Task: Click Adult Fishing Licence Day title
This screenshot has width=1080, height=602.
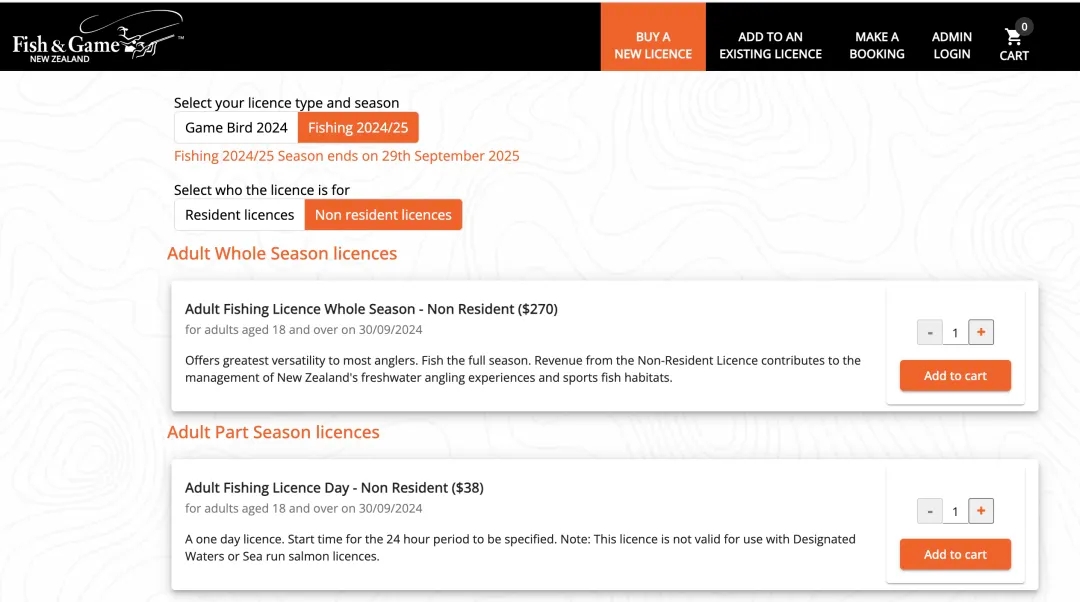Action: point(334,488)
